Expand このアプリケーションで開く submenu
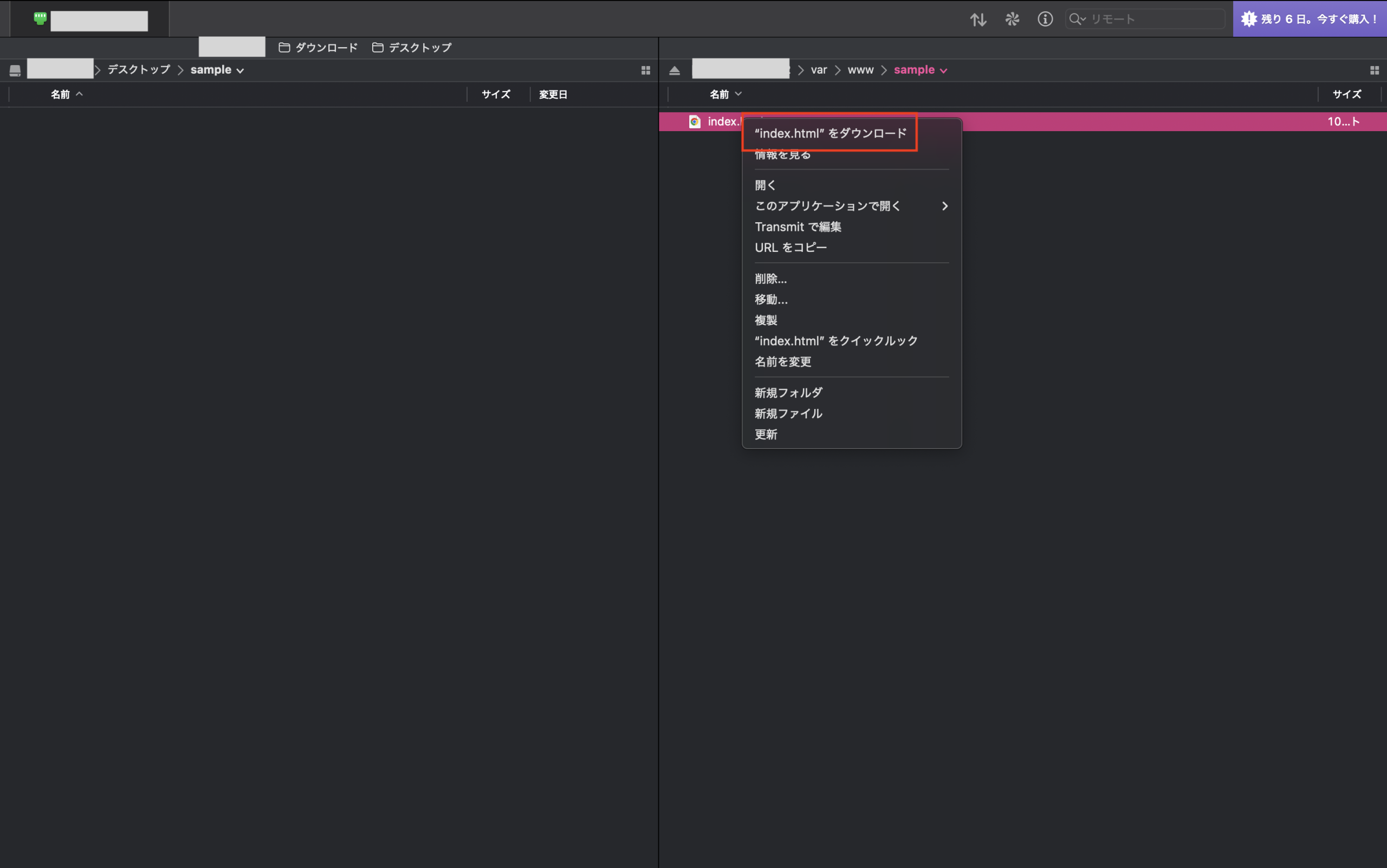This screenshot has width=1387, height=868. tap(852, 206)
